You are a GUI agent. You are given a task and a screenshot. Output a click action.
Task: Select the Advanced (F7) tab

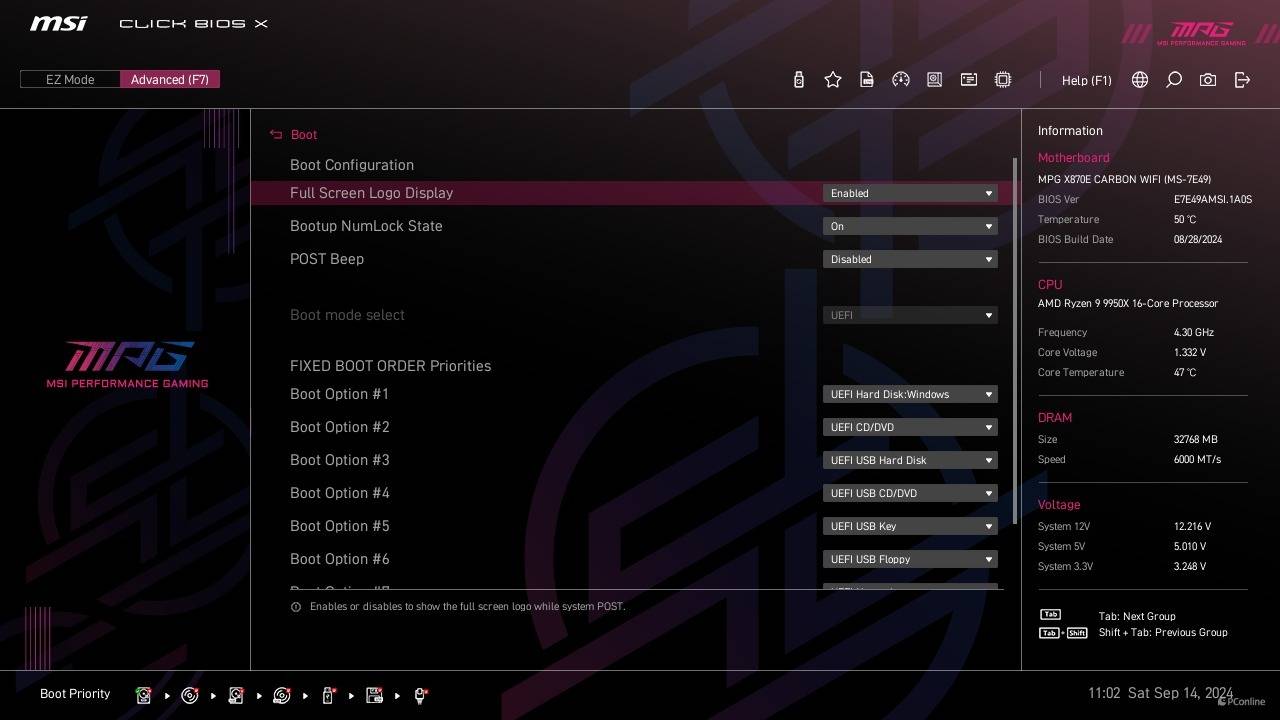170,80
